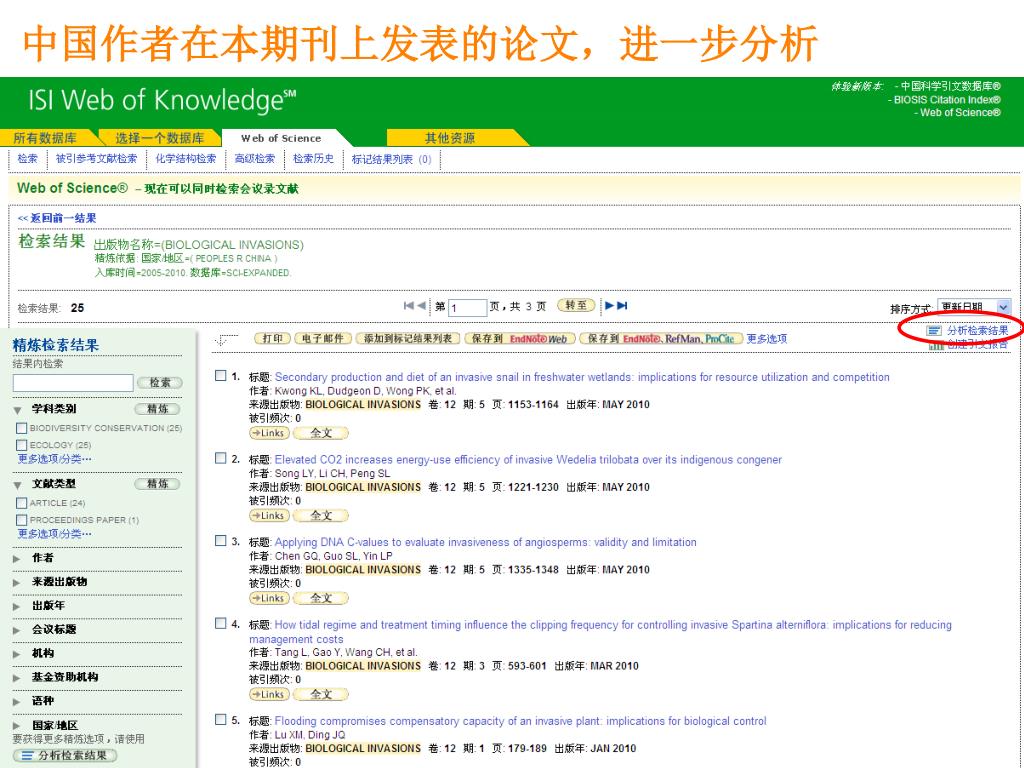
Task: Click 精炼 button for 文献类型
Action: click(157, 484)
